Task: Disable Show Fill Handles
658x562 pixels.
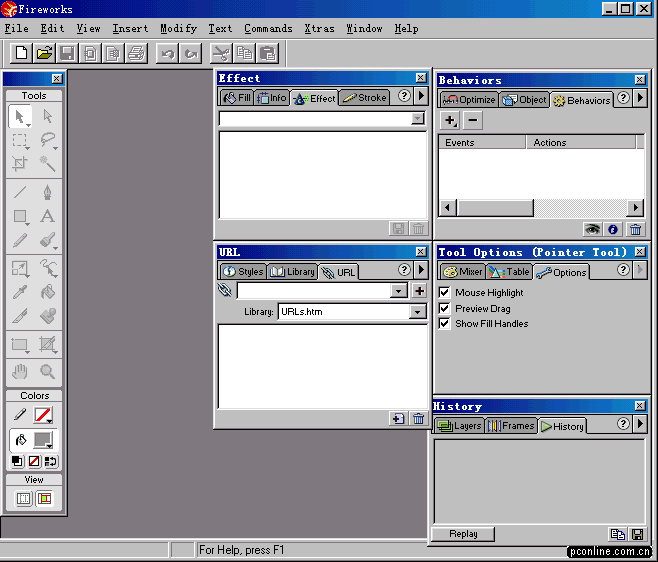Action: (x=445, y=323)
